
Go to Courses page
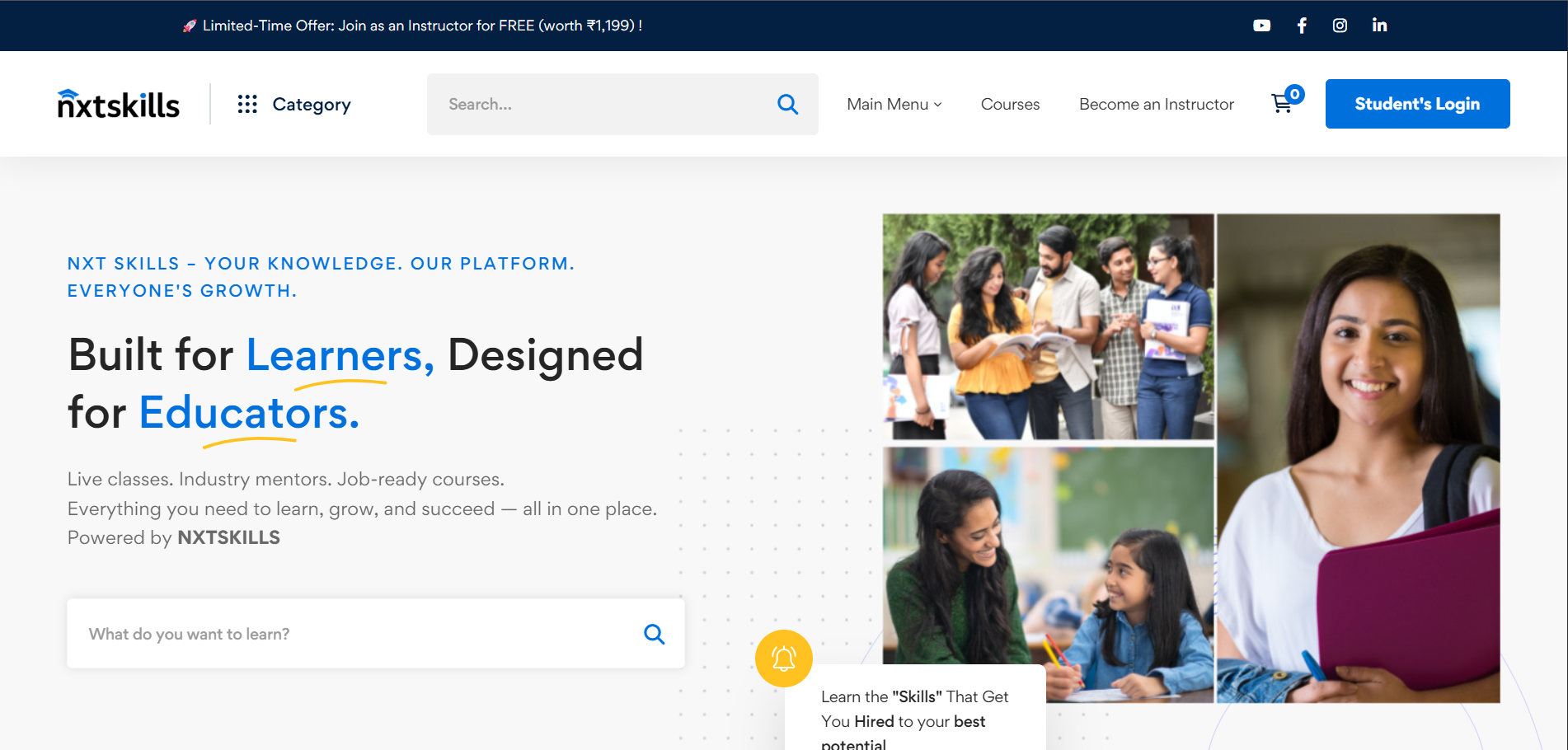1010,104
